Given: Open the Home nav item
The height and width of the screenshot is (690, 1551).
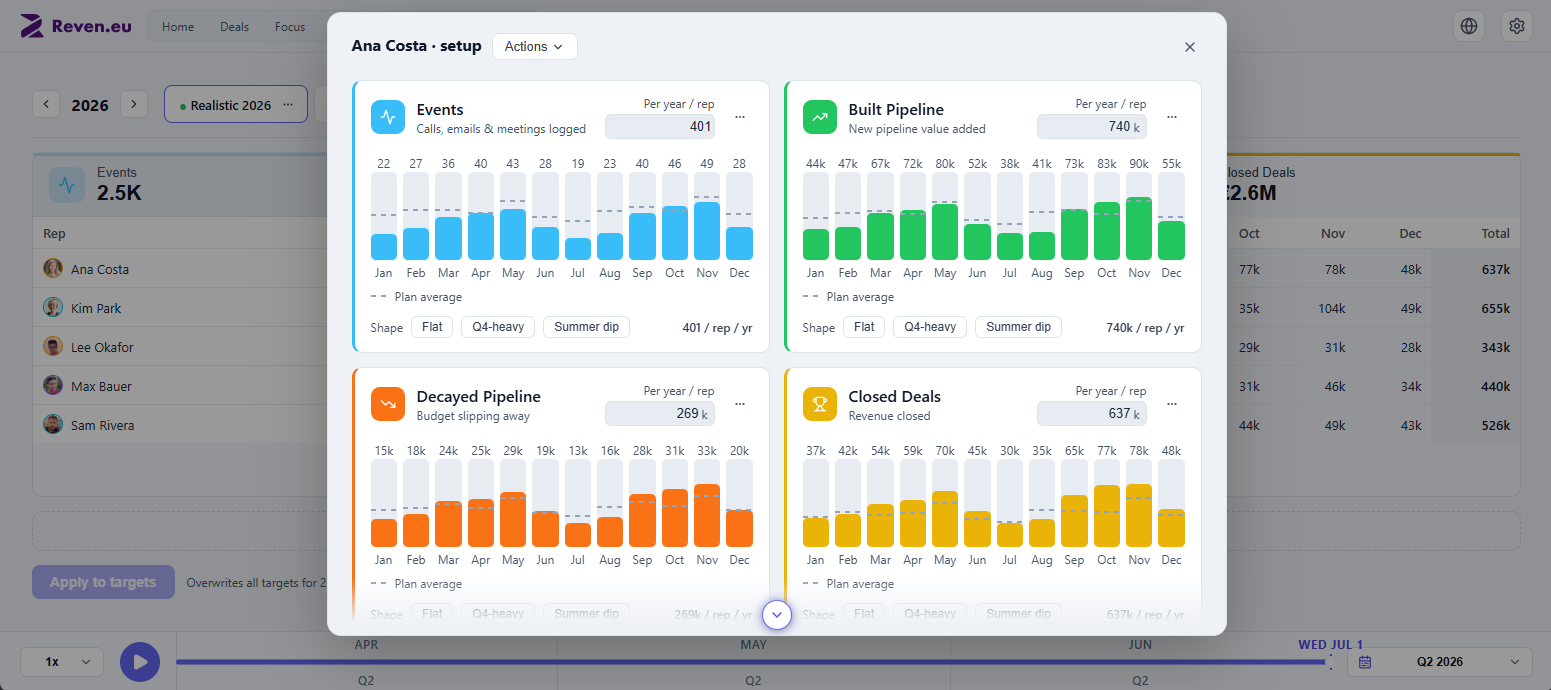Looking at the screenshot, I should coord(178,27).
